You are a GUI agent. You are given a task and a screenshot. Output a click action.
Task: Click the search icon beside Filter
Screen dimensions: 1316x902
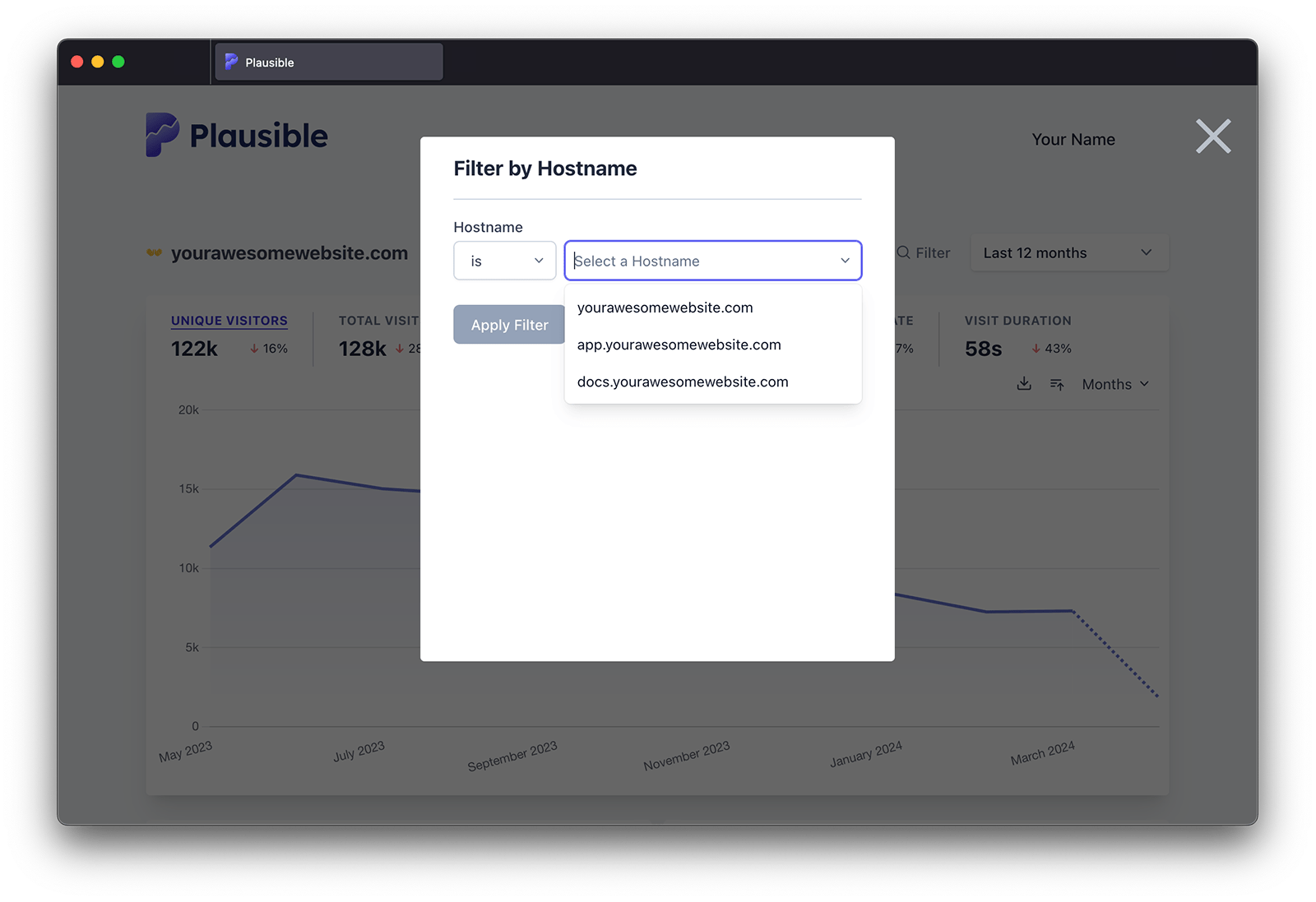click(x=903, y=252)
